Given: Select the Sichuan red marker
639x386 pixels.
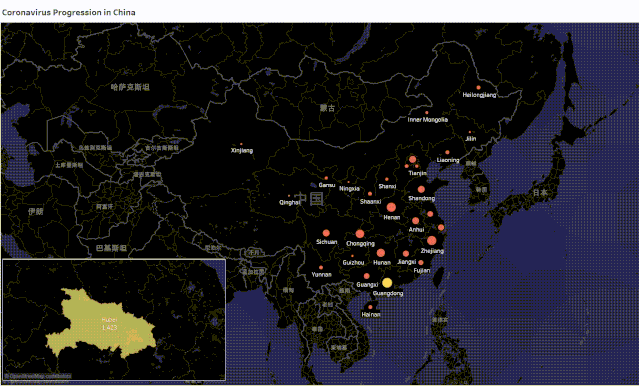Looking at the screenshot, I should click(326, 233).
